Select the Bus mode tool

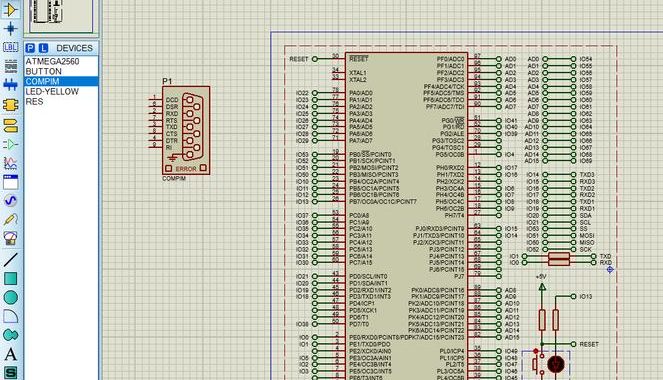pos(10,85)
